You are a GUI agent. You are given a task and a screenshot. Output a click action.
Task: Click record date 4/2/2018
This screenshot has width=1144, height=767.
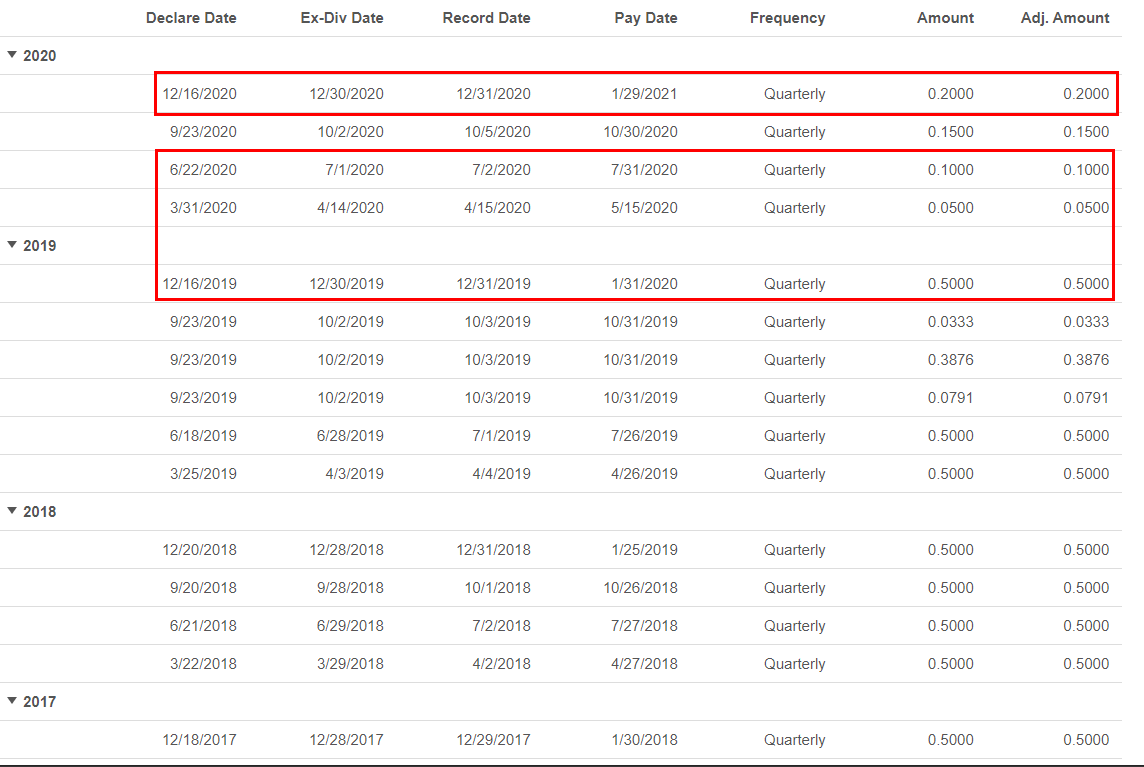click(x=502, y=663)
